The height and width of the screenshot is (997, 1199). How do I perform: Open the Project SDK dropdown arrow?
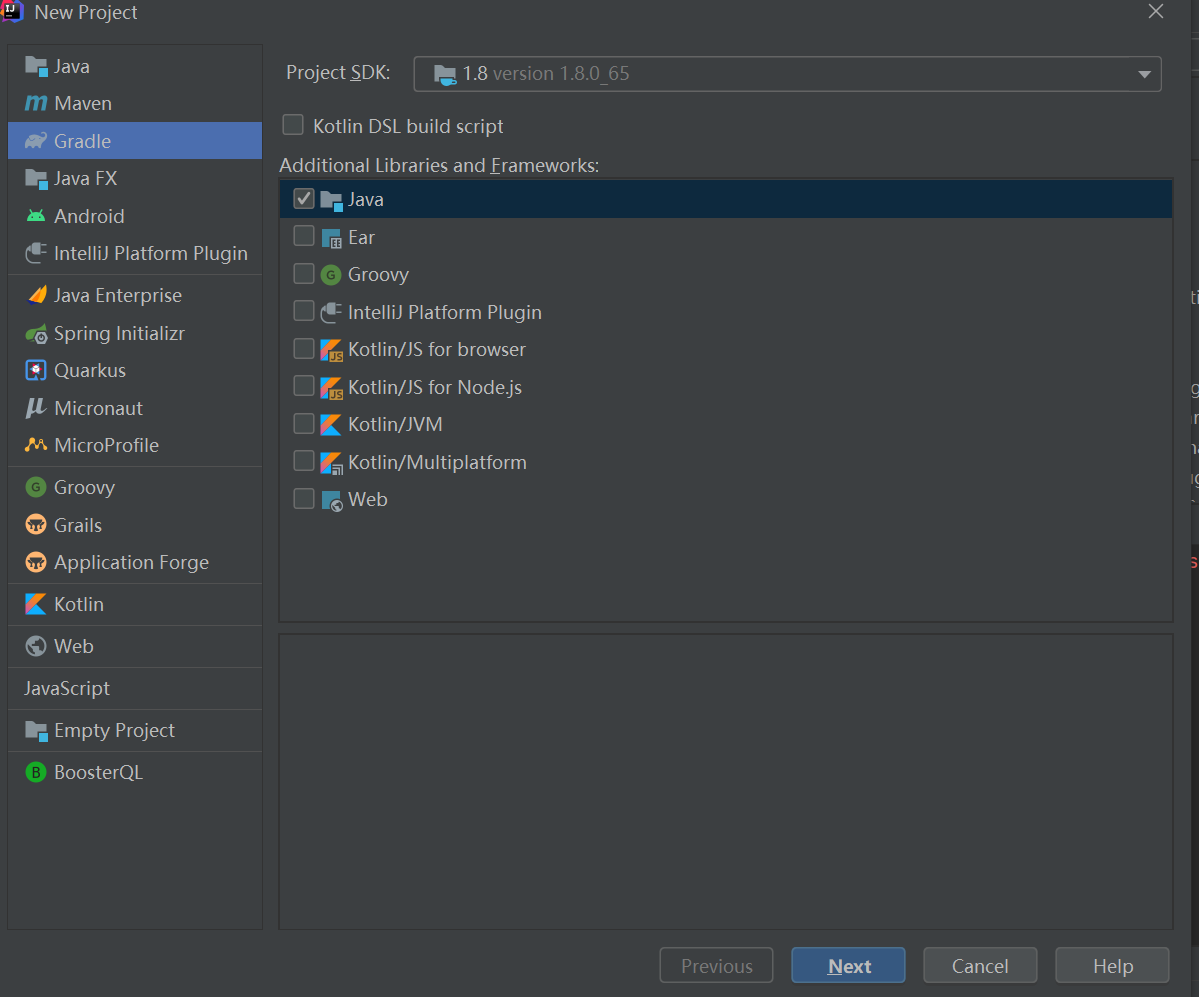[x=1144, y=74]
